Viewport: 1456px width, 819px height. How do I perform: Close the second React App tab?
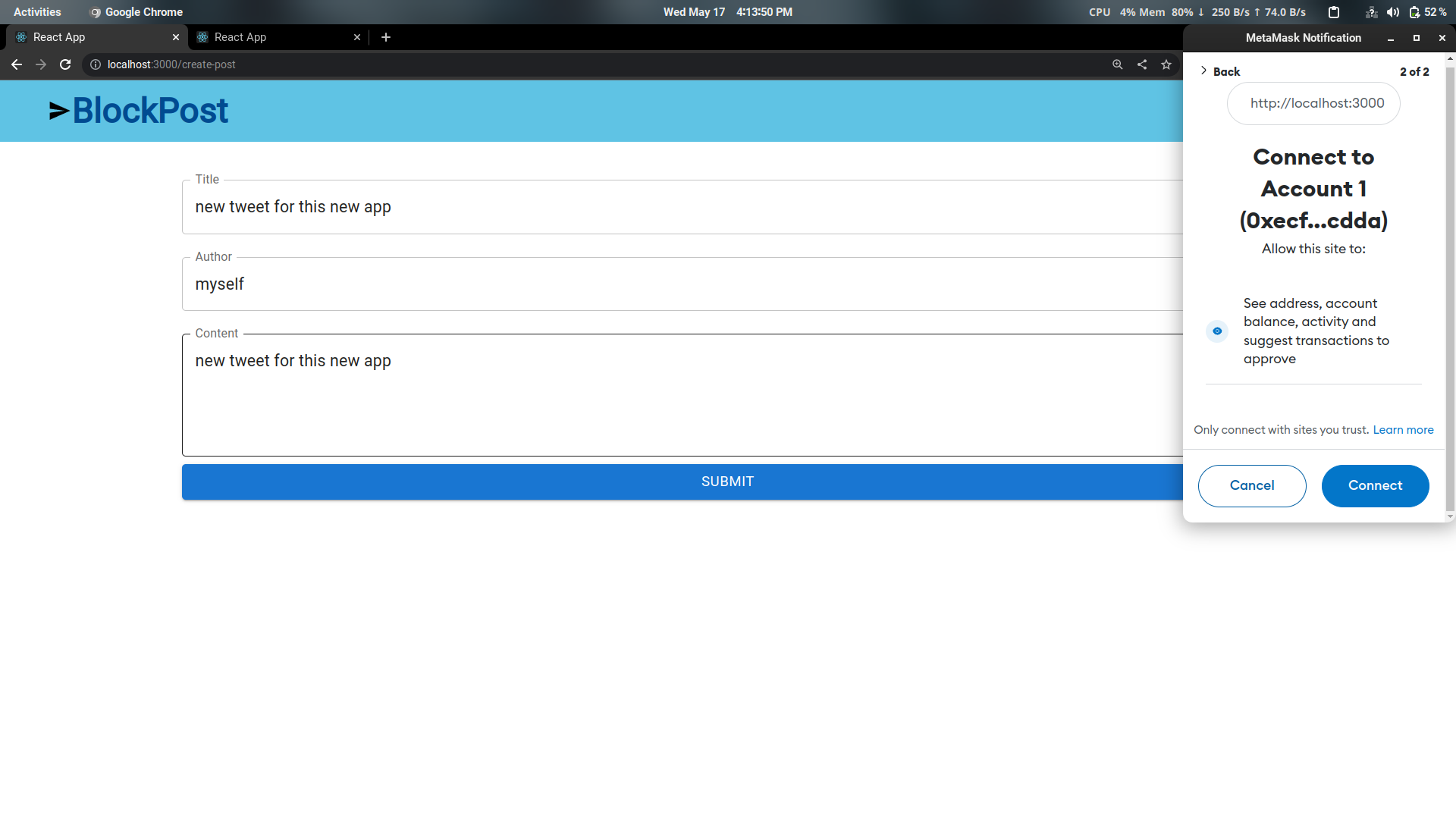[357, 37]
